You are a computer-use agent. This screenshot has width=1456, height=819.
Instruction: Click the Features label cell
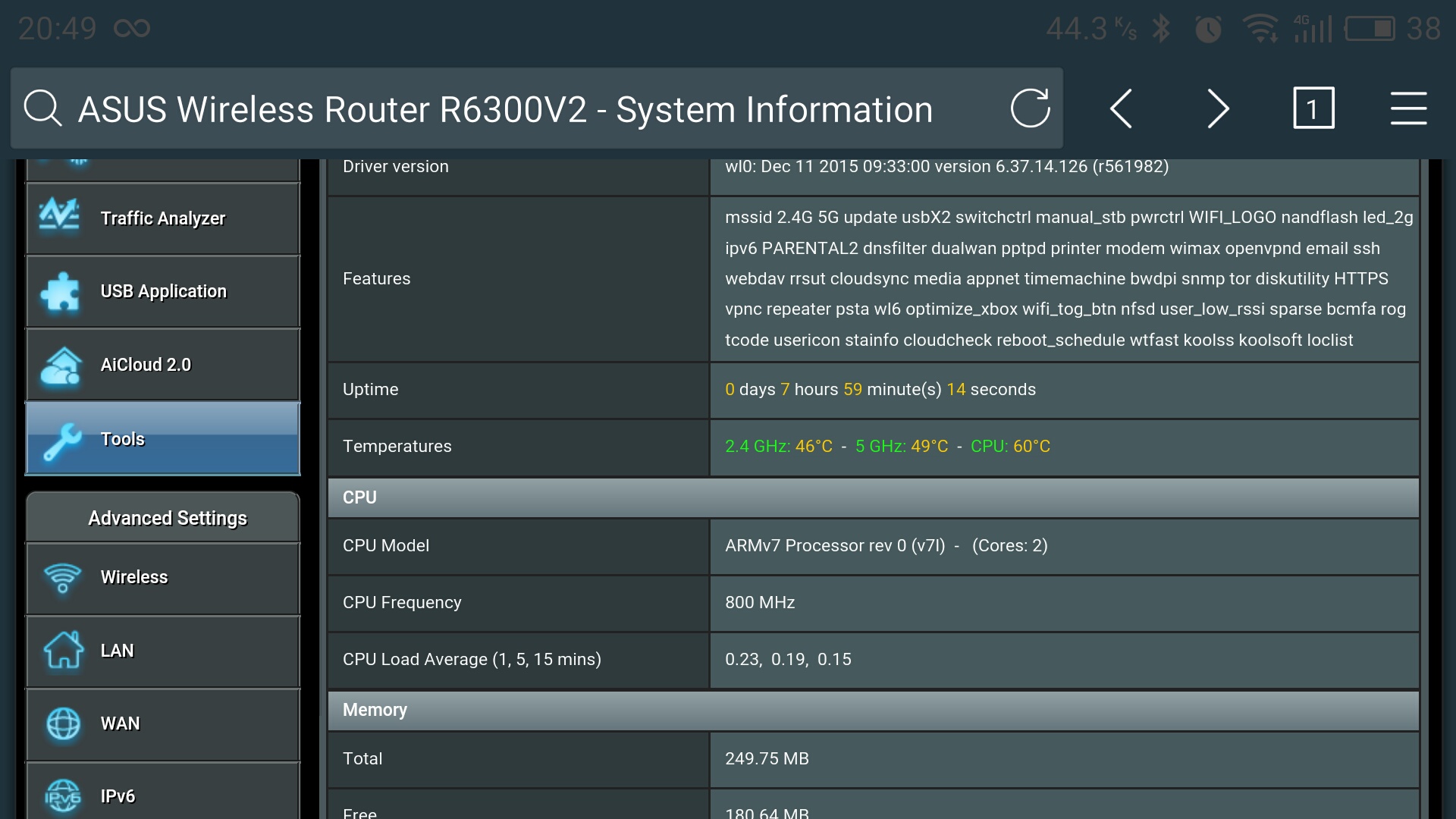519,279
